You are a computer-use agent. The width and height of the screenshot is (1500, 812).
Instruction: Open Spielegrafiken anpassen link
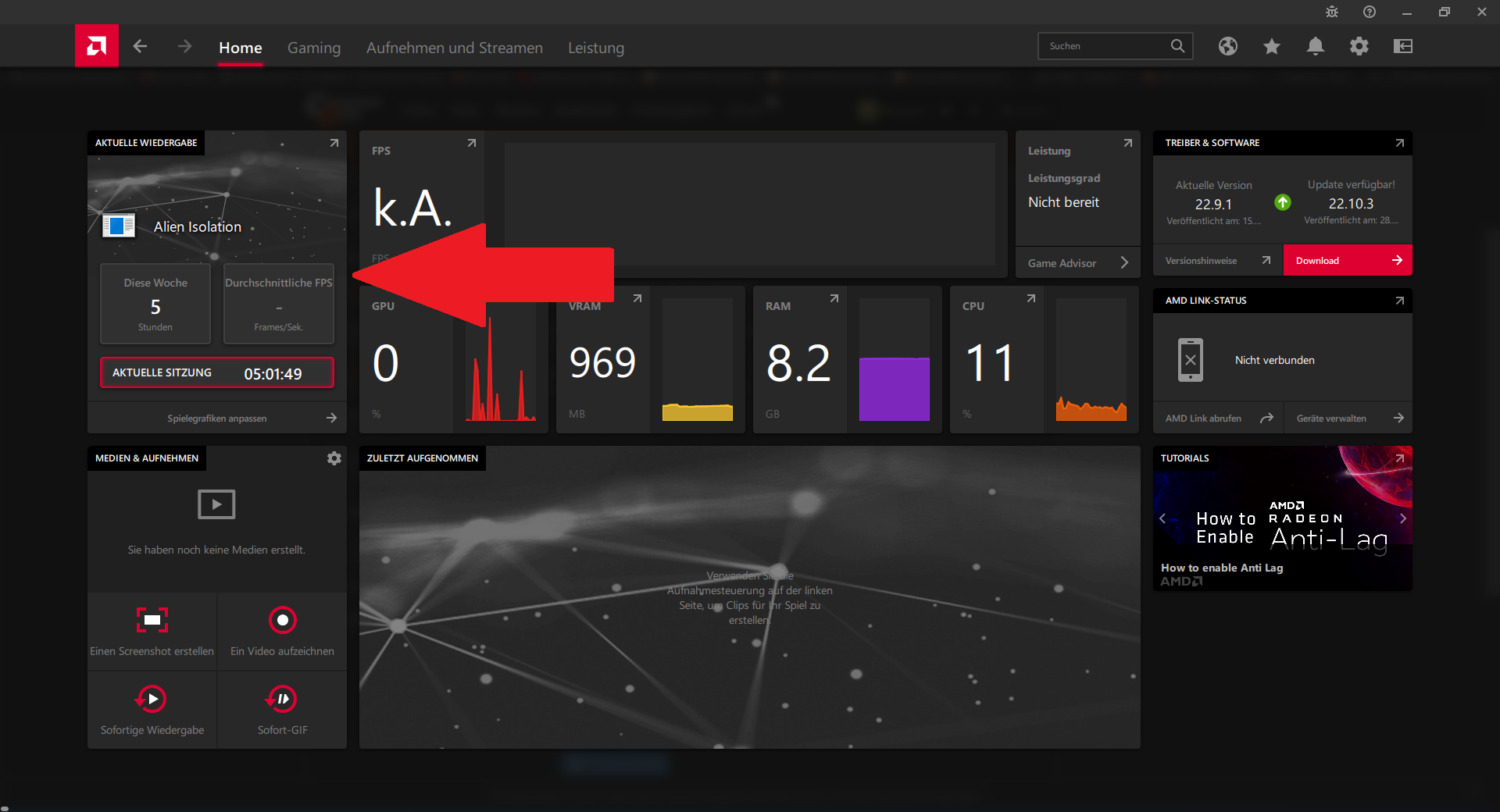[217, 418]
